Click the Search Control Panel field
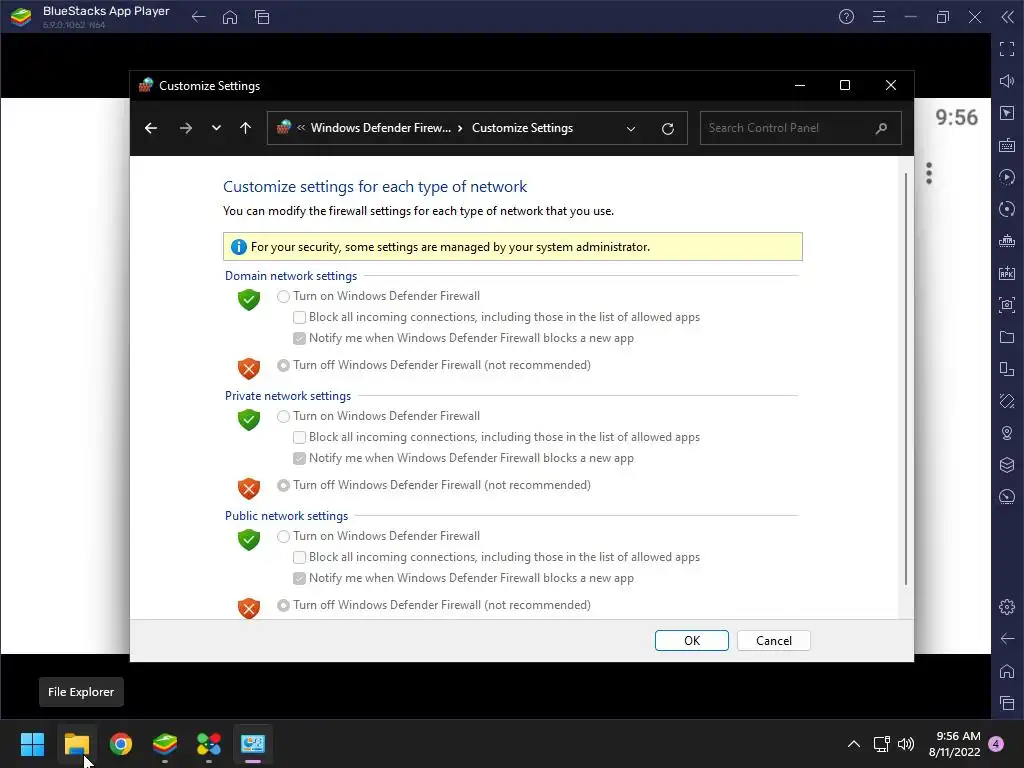1024x768 pixels. (x=801, y=128)
